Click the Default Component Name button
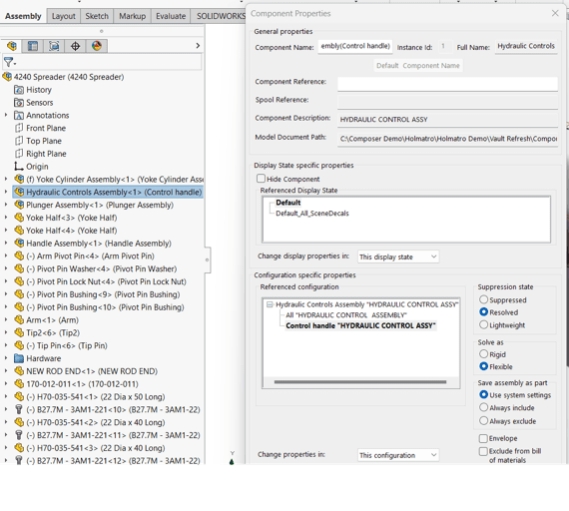569x511 pixels. [418, 66]
